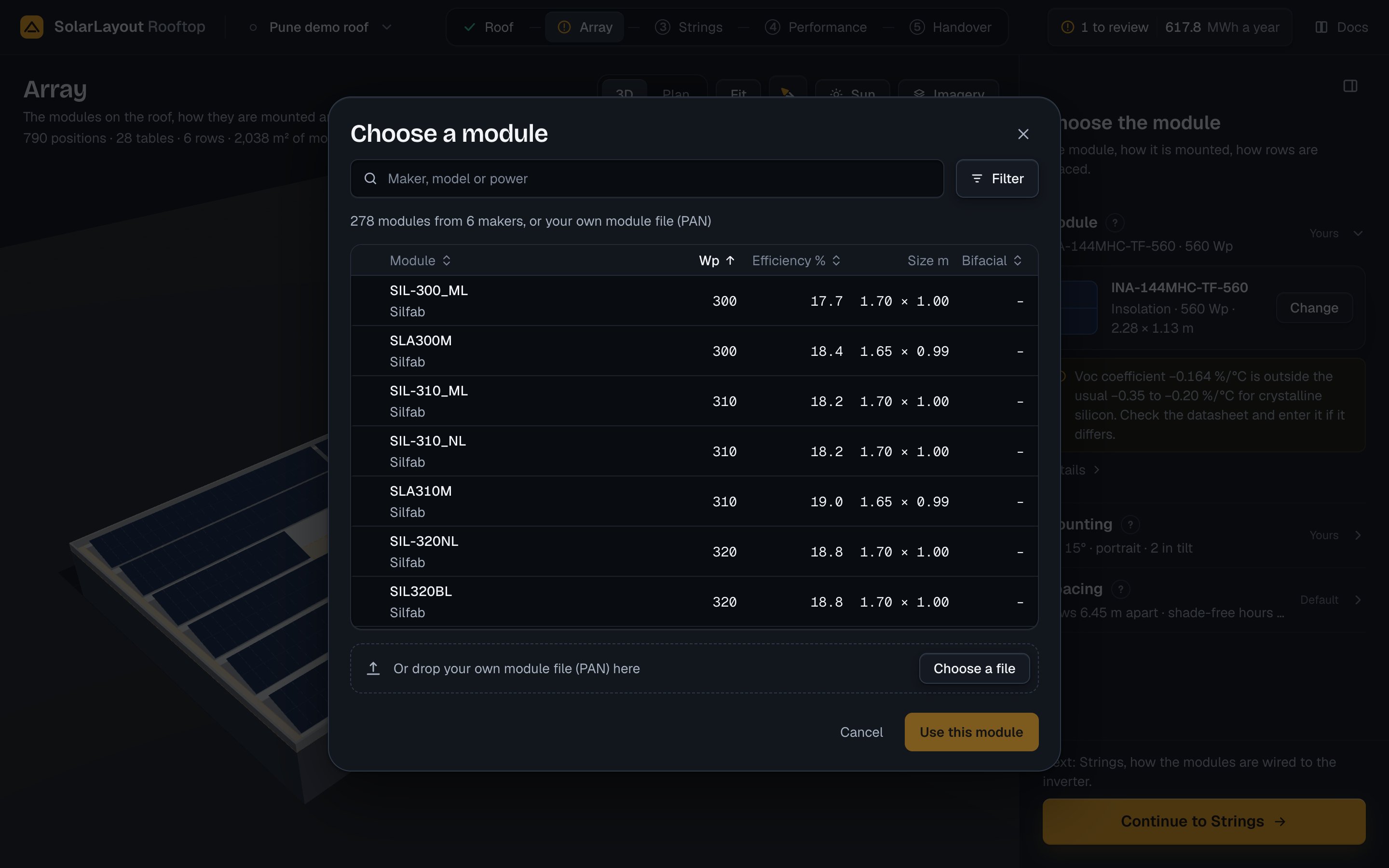Click Choose a file button
The height and width of the screenshot is (868, 1389).
click(974, 668)
